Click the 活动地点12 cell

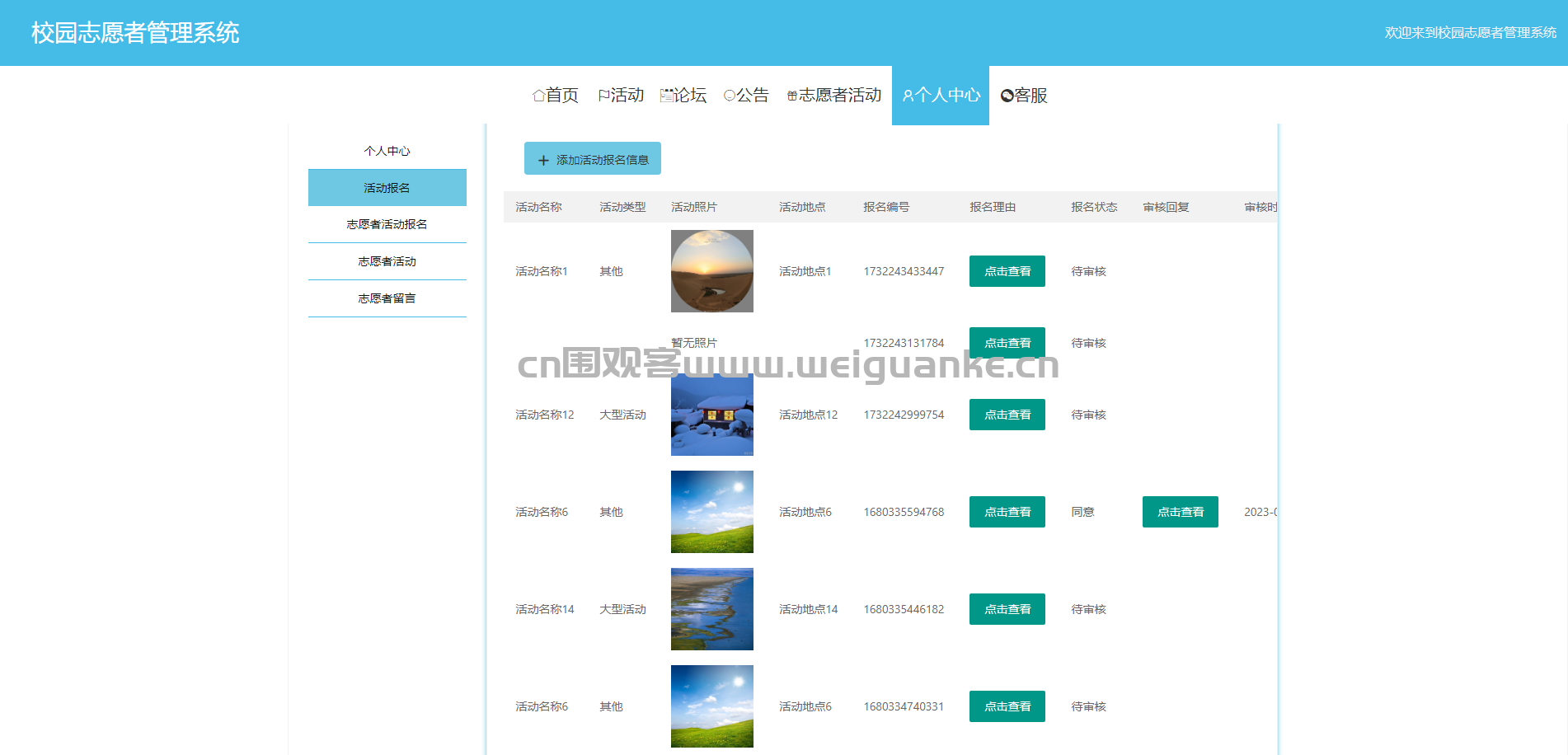(809, 415)
